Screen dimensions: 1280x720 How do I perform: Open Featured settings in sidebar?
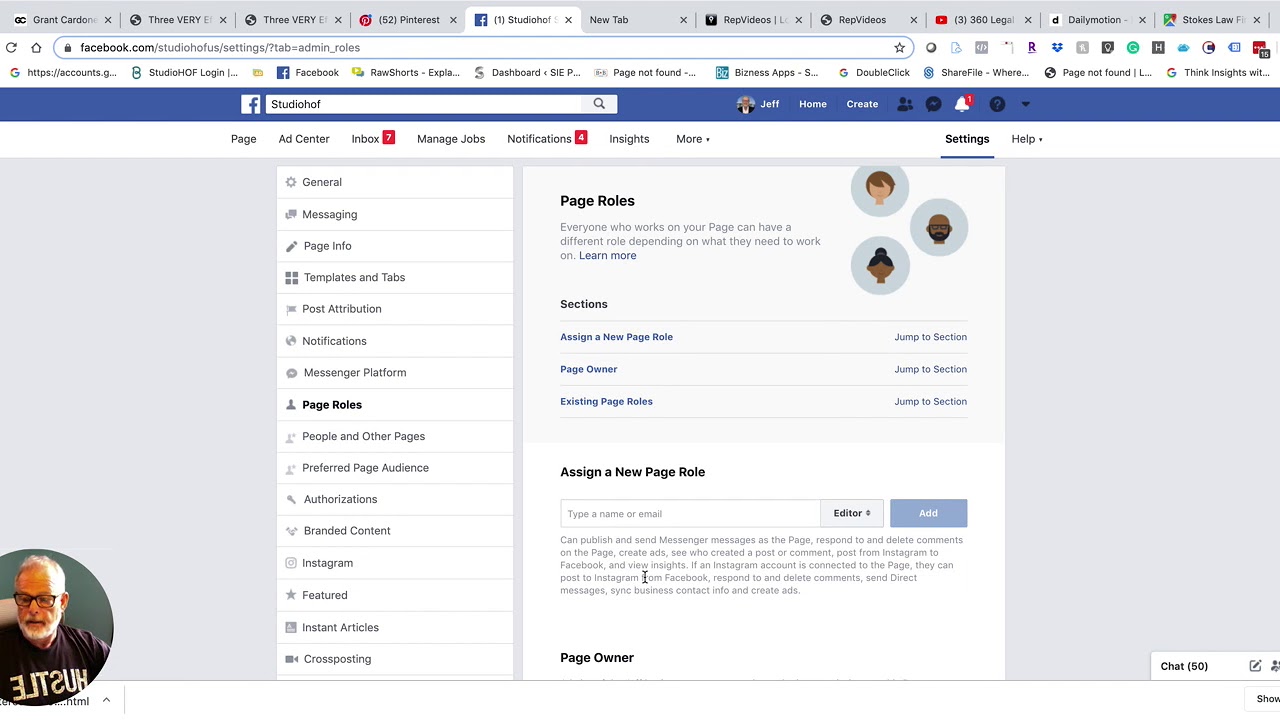click(394, 595)
